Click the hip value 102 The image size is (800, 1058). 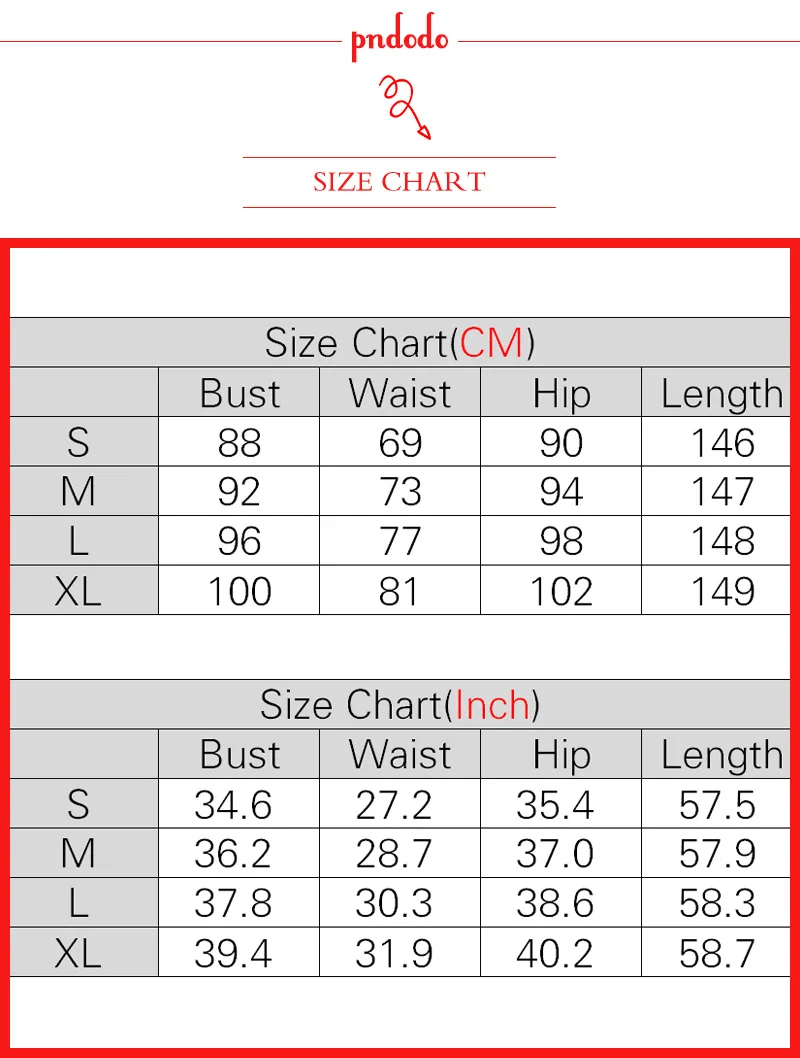pyautogui.click(x=561, y=591)
